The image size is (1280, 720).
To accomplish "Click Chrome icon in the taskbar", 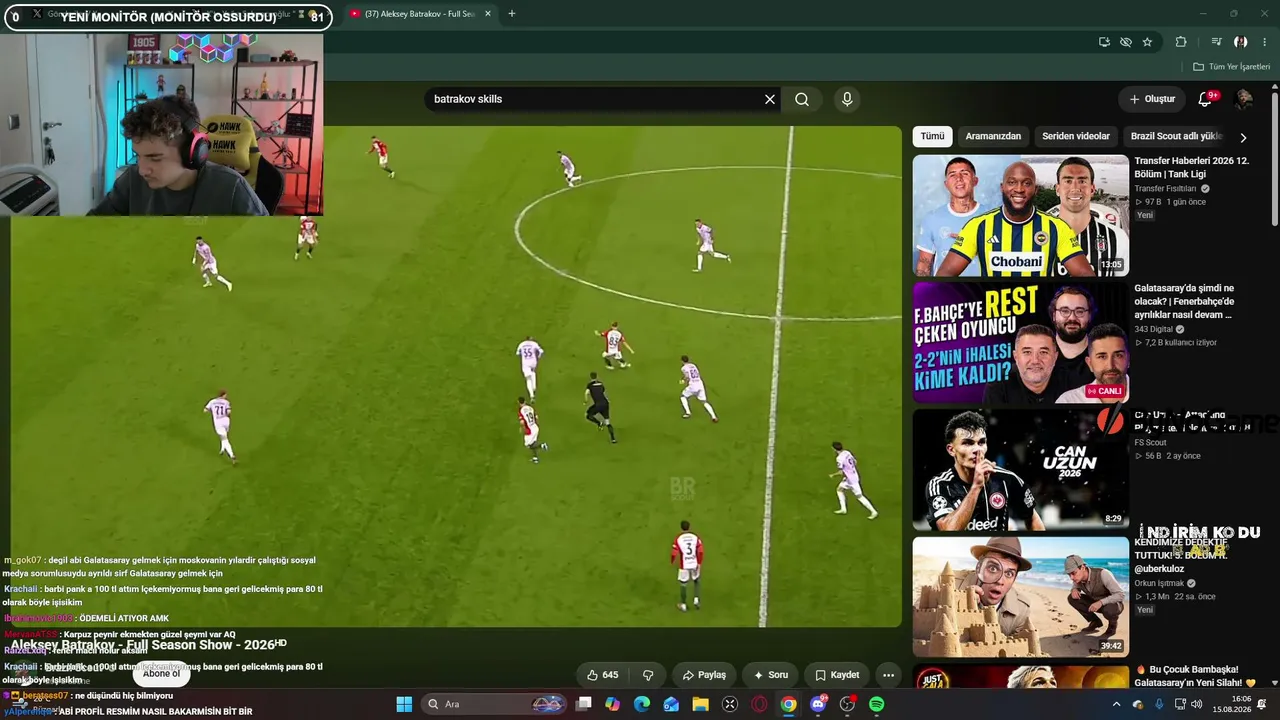I will coord(789,704).
